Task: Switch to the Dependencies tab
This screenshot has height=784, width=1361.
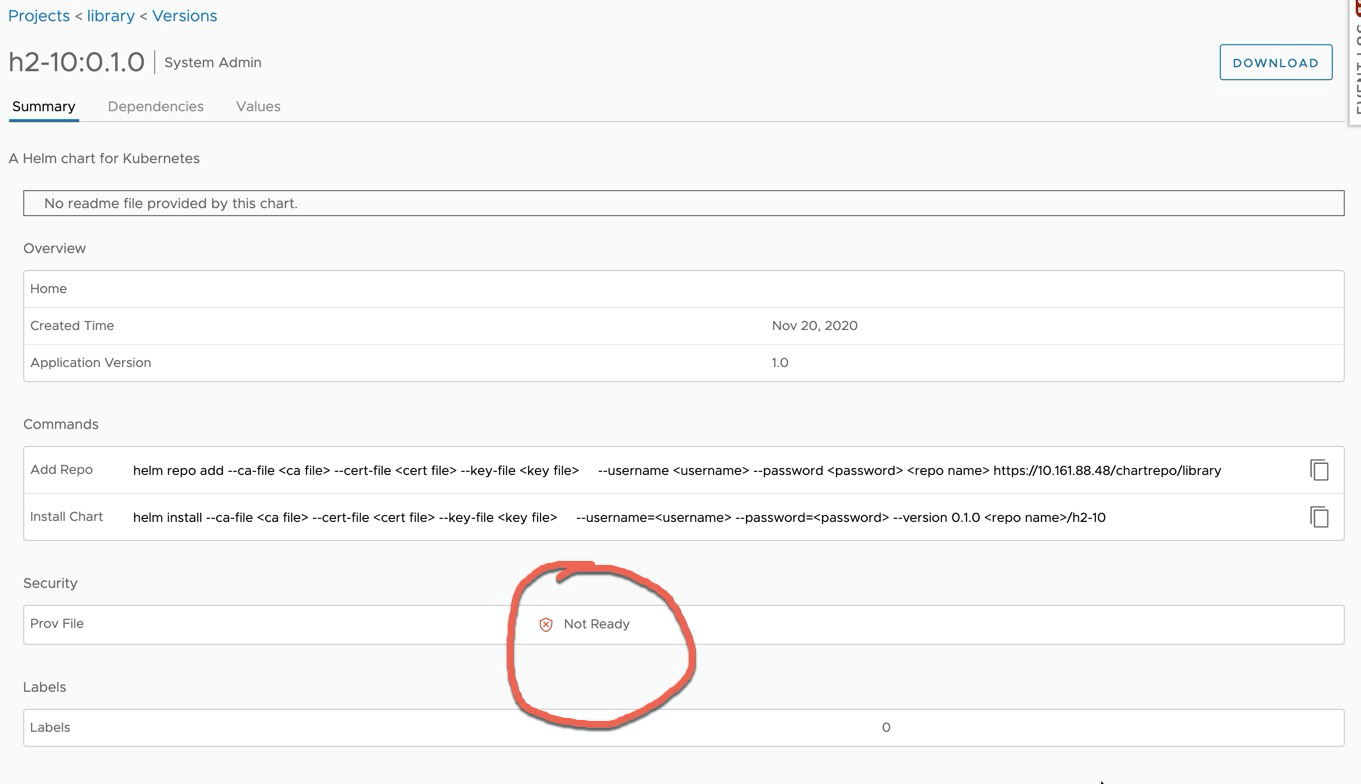Action: (155, 106)
